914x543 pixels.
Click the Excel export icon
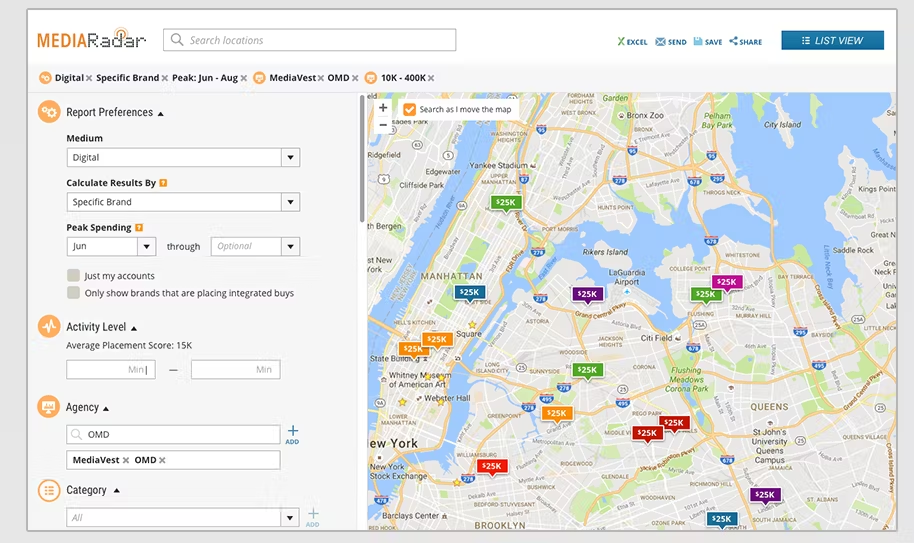click(x=621, y=41)
